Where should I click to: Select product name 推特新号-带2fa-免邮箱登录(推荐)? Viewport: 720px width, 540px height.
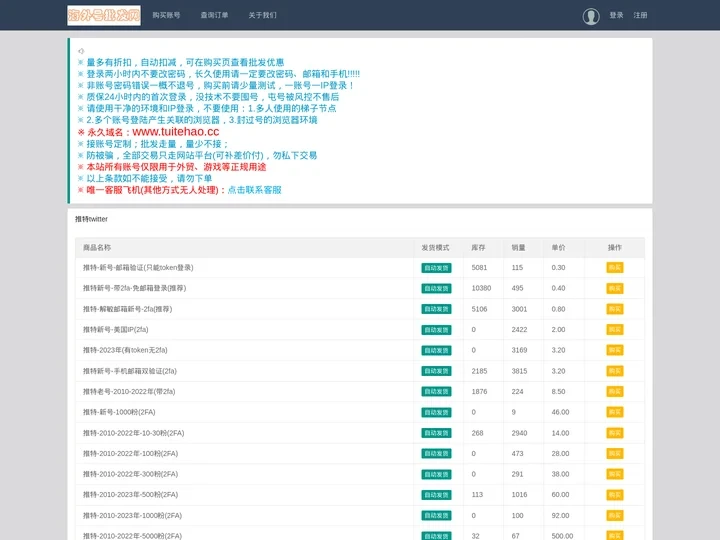click(x=135, y=288)
